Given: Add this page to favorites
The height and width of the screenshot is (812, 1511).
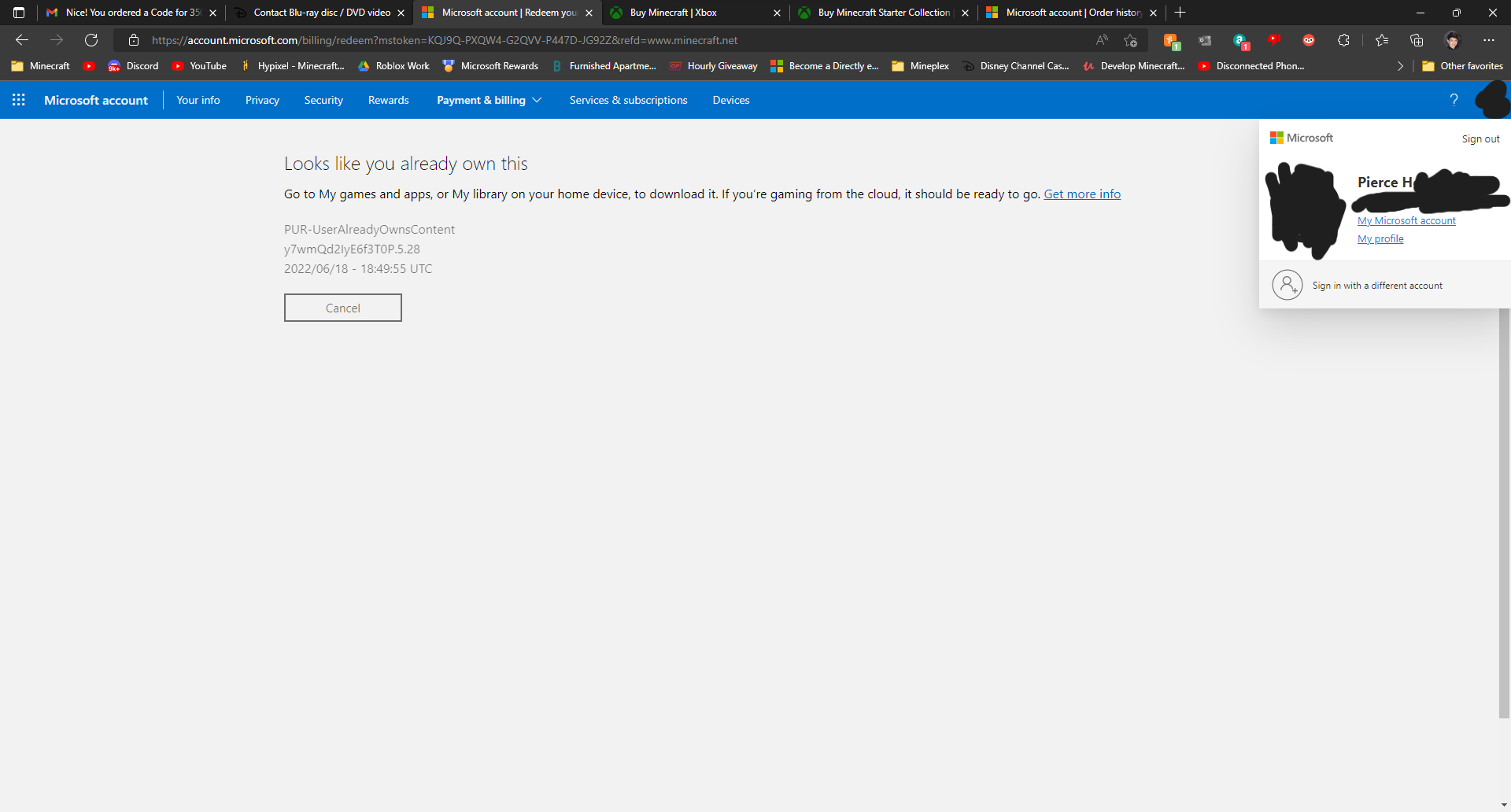Looking at the screenshot, I should (1131, 40).
